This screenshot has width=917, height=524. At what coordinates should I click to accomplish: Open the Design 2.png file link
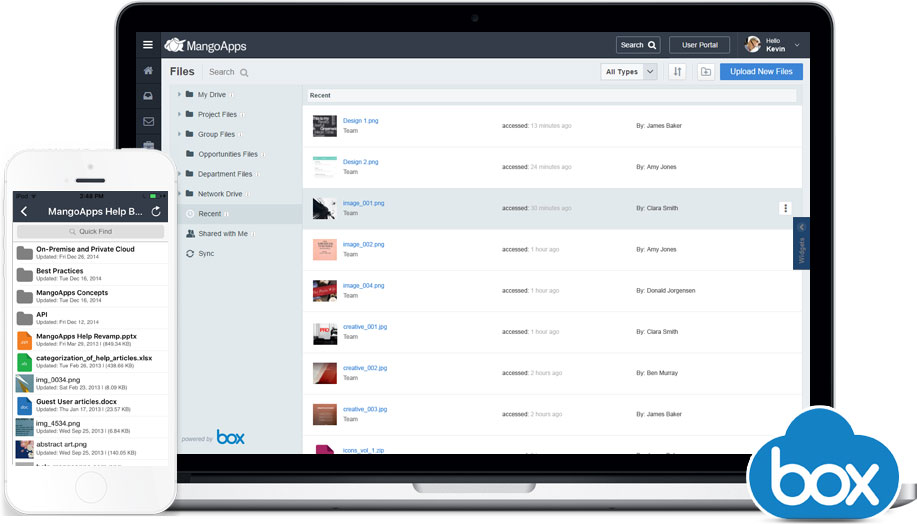tap(360, 161)
